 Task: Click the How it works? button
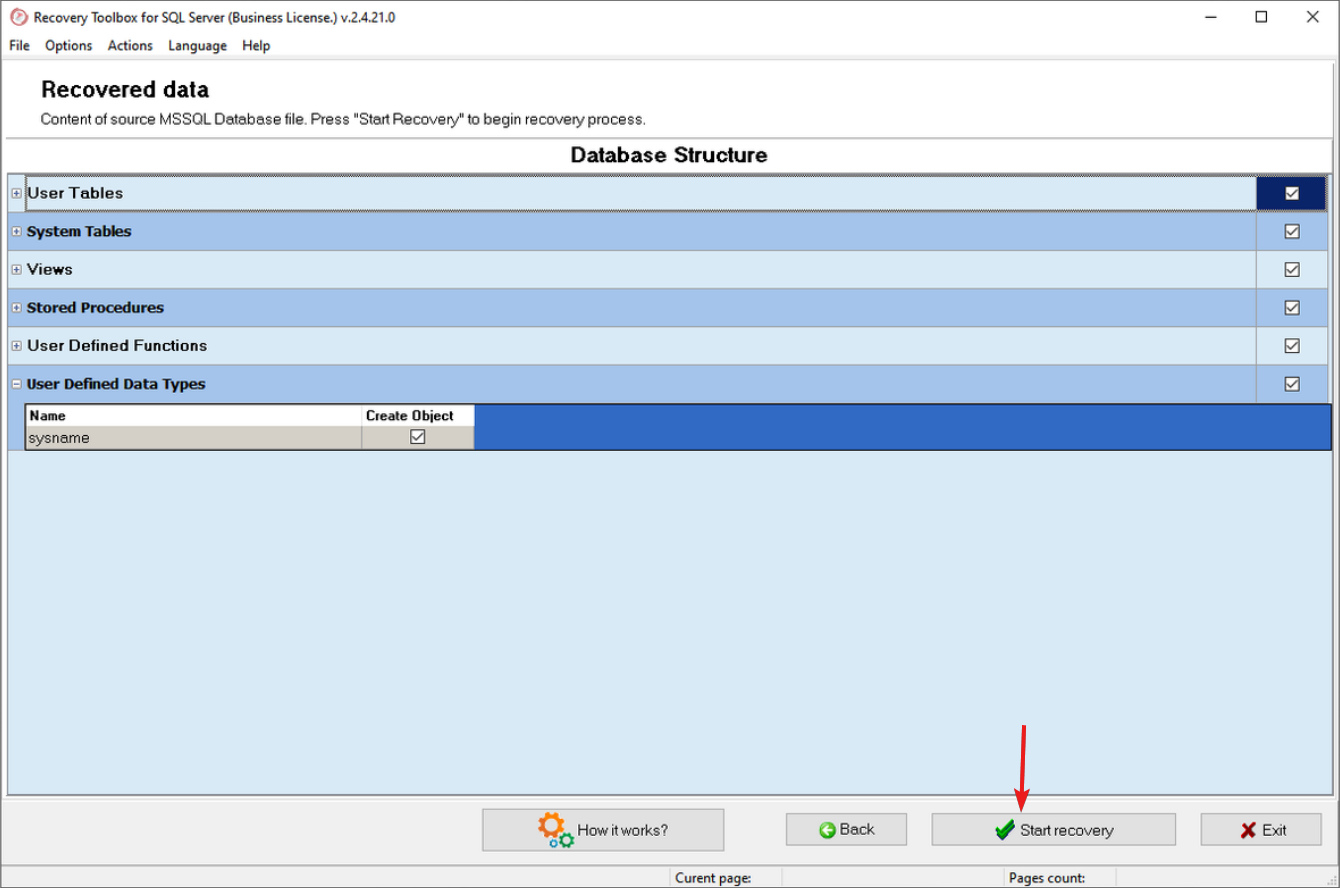[603, 830]
